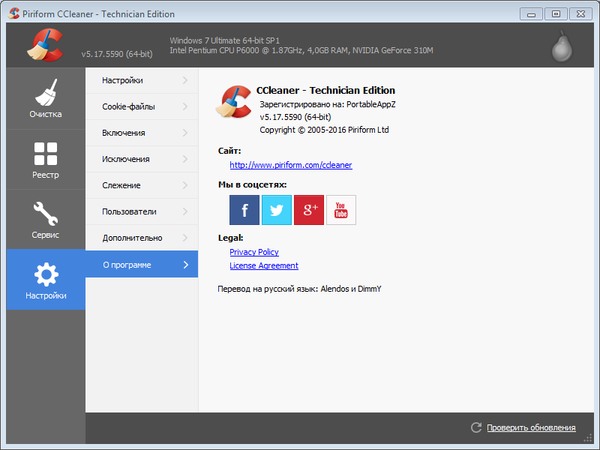
Task: Visit the piriform.com/ccleaner website link
Action: 290,165
